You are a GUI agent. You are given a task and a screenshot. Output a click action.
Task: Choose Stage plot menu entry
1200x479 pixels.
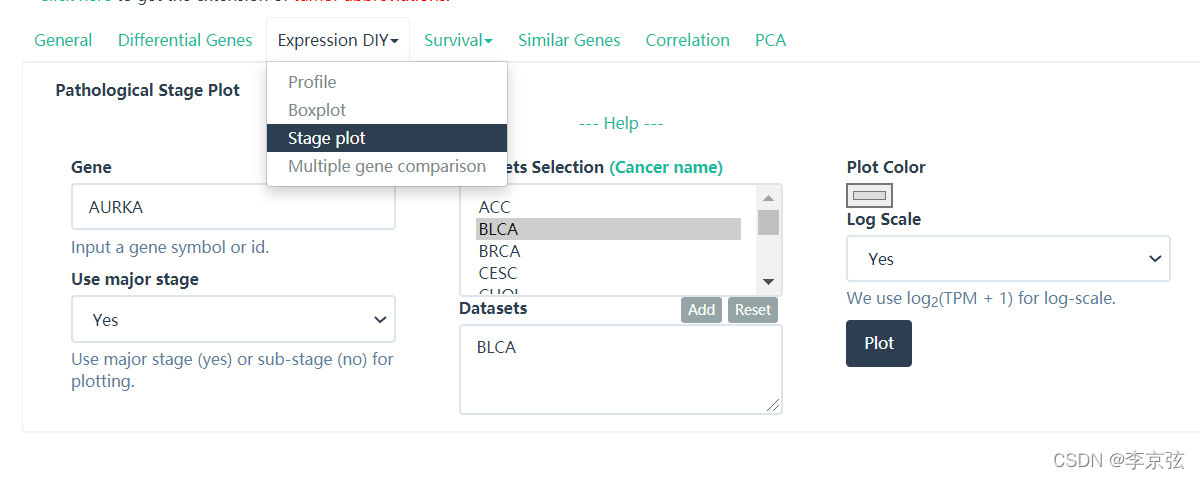pyautogui.click(x=327, y=138)
